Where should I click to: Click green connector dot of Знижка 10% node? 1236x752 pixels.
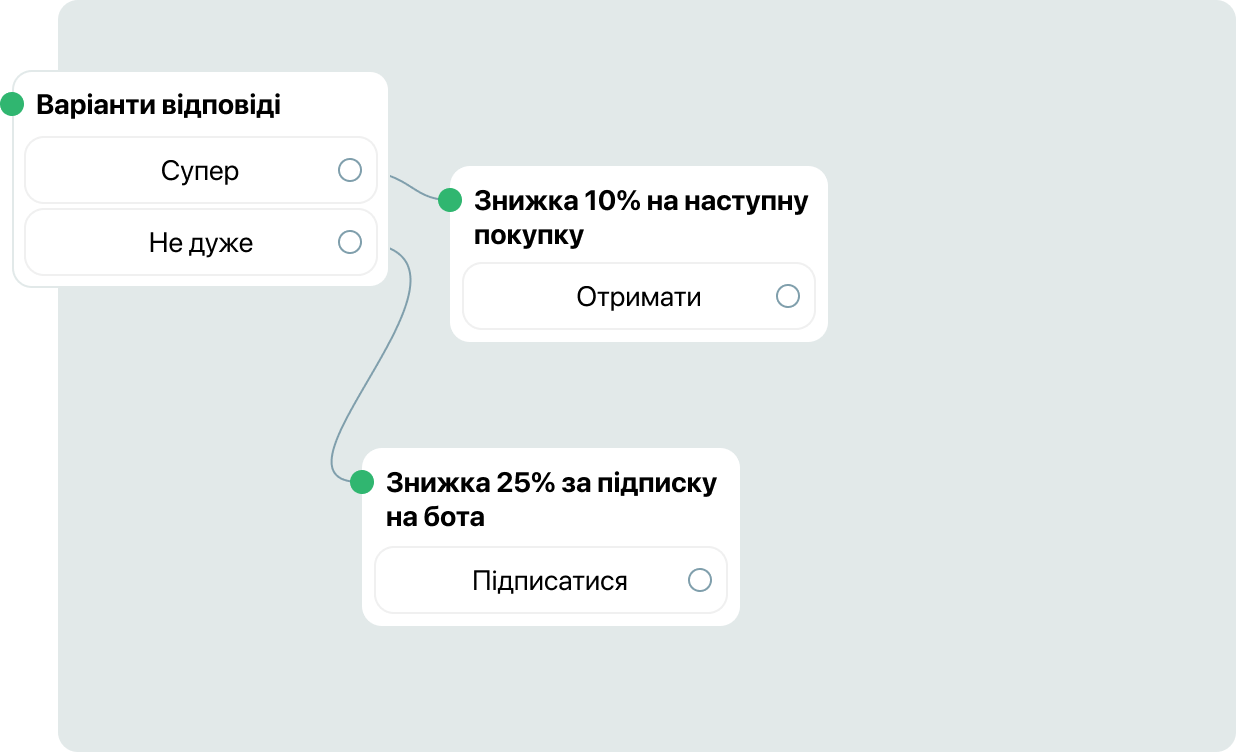point(450,200)
